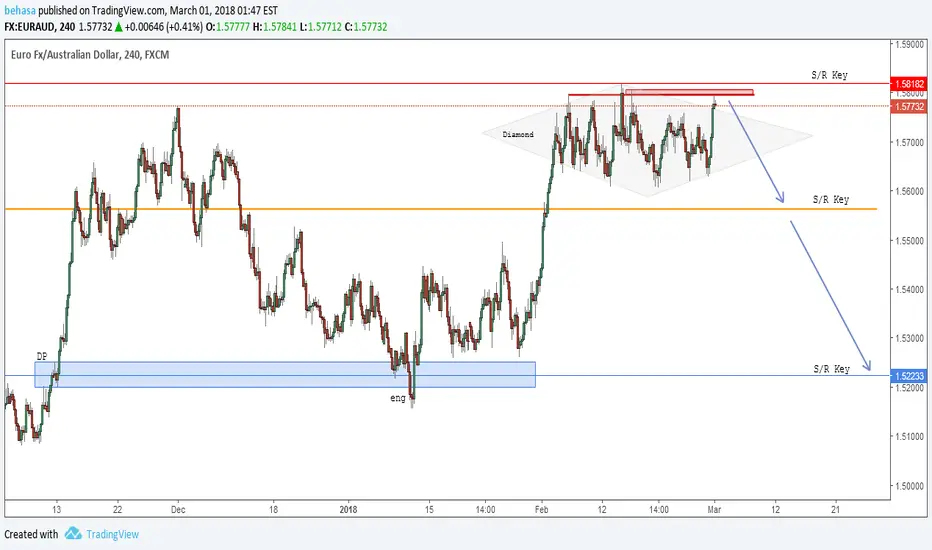Click the 1.59000 price axis value
The height and width of the screenshot is (550, 932).
pyautogui.click(x=909, y=44)
